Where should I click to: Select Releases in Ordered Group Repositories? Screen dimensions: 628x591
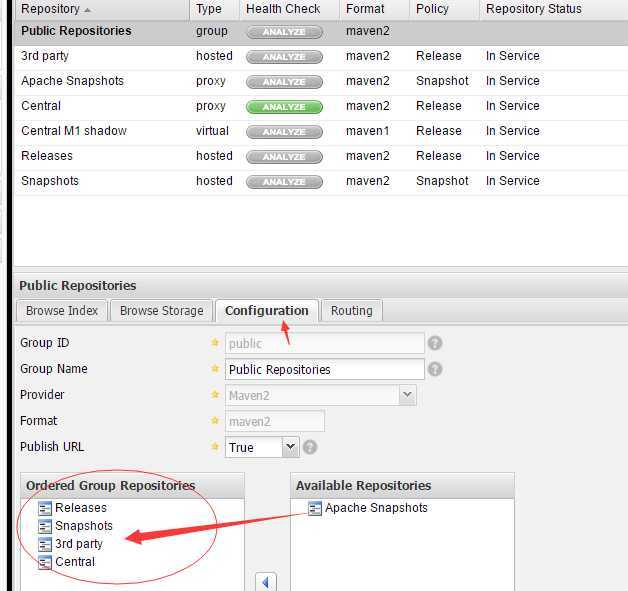tap(81, 508)
